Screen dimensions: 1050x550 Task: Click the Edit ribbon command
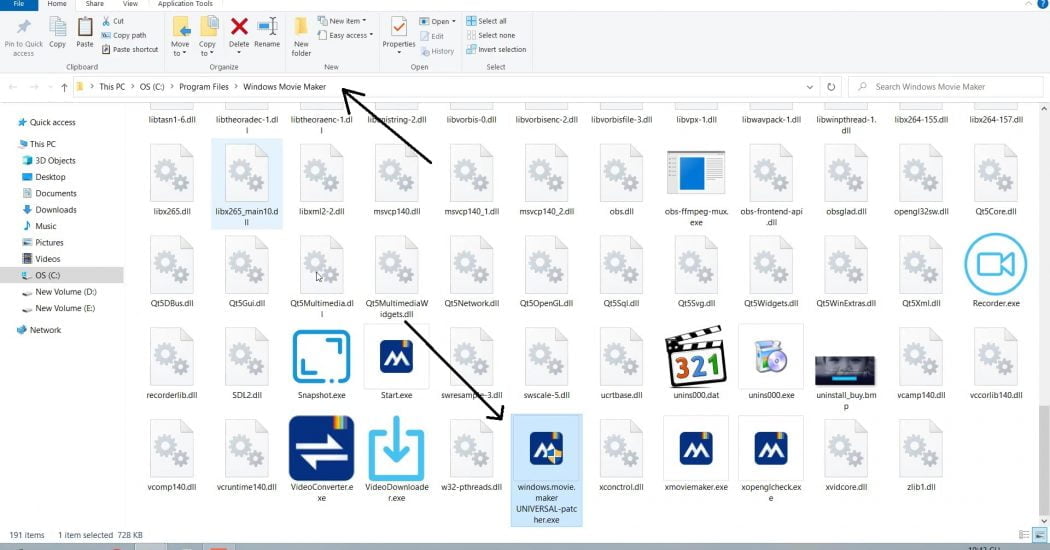(x=432, y=36)
